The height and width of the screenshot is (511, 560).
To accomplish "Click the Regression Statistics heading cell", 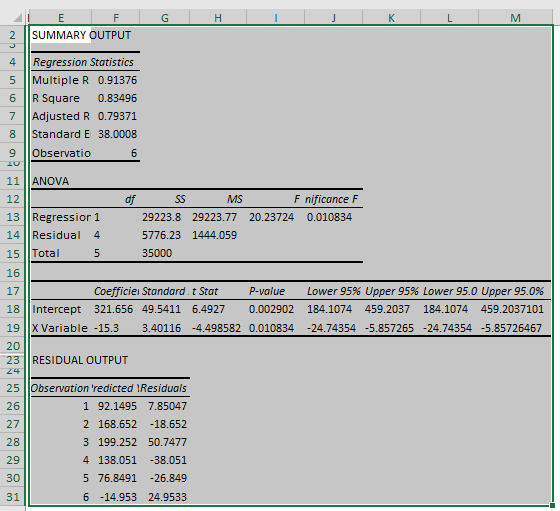I will (83, 62).
